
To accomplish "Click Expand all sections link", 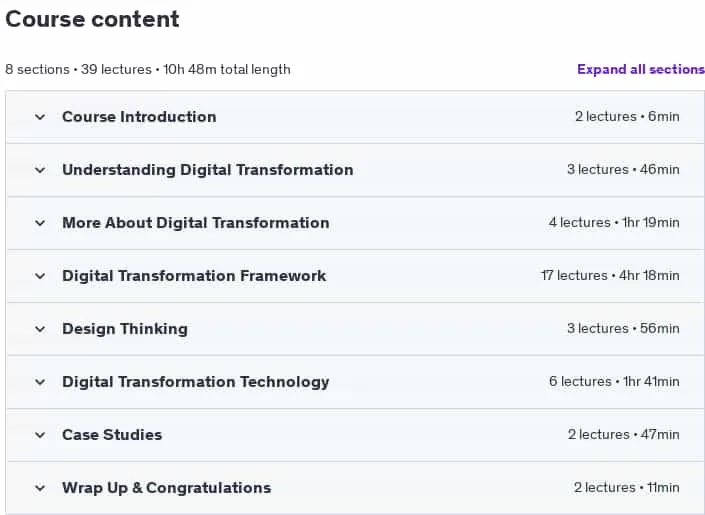I will click(641, 69).
